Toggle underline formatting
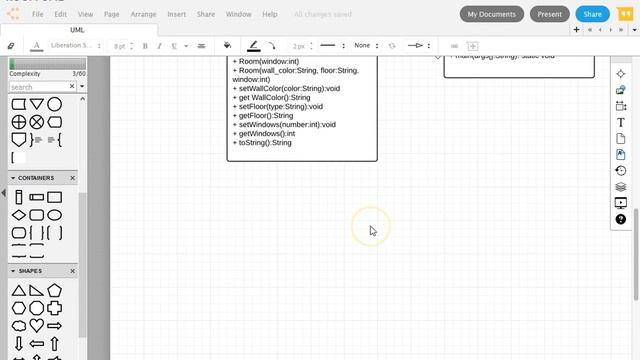 (174, 46)
